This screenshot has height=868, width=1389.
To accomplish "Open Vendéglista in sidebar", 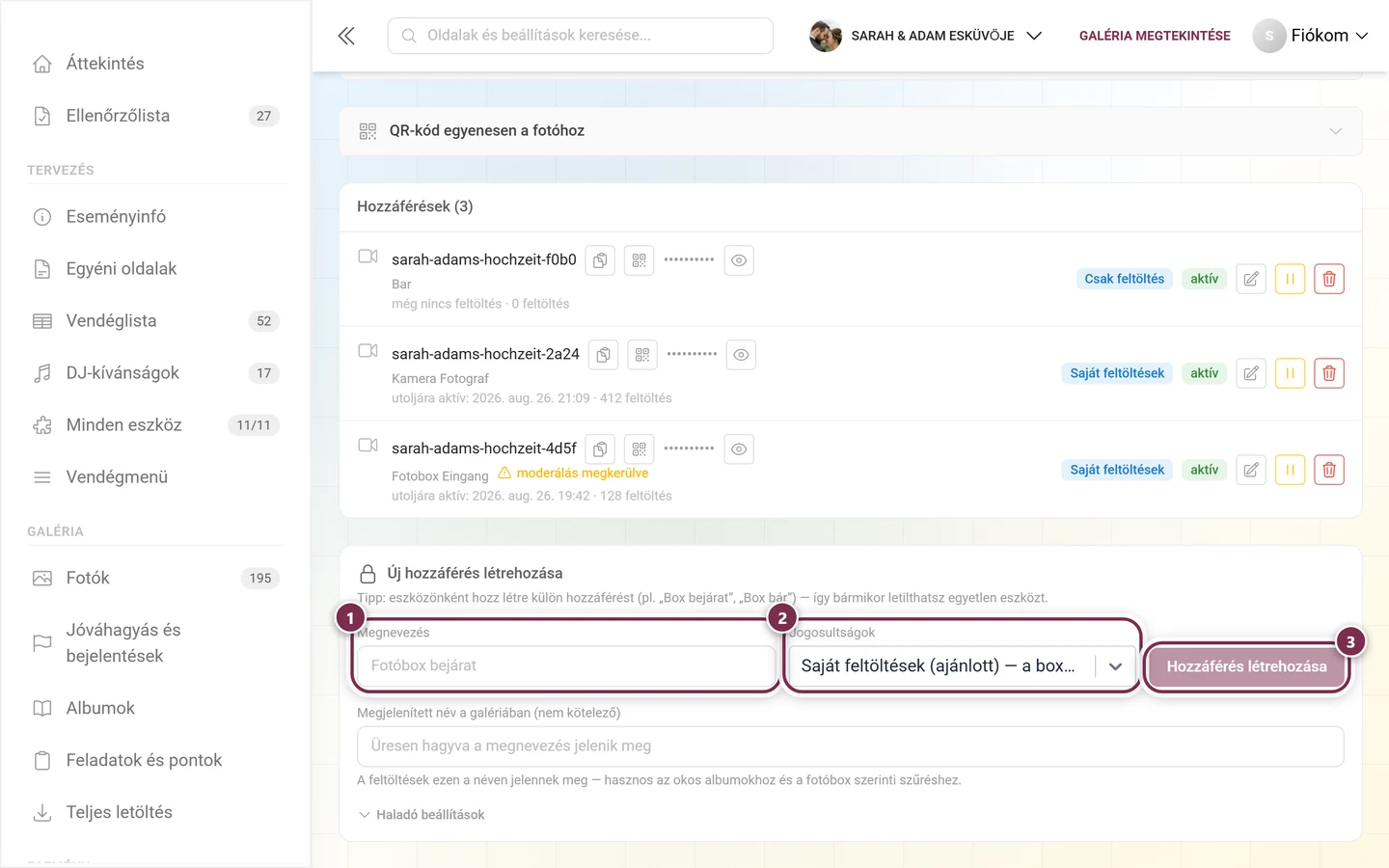I will tap(155, 321).
